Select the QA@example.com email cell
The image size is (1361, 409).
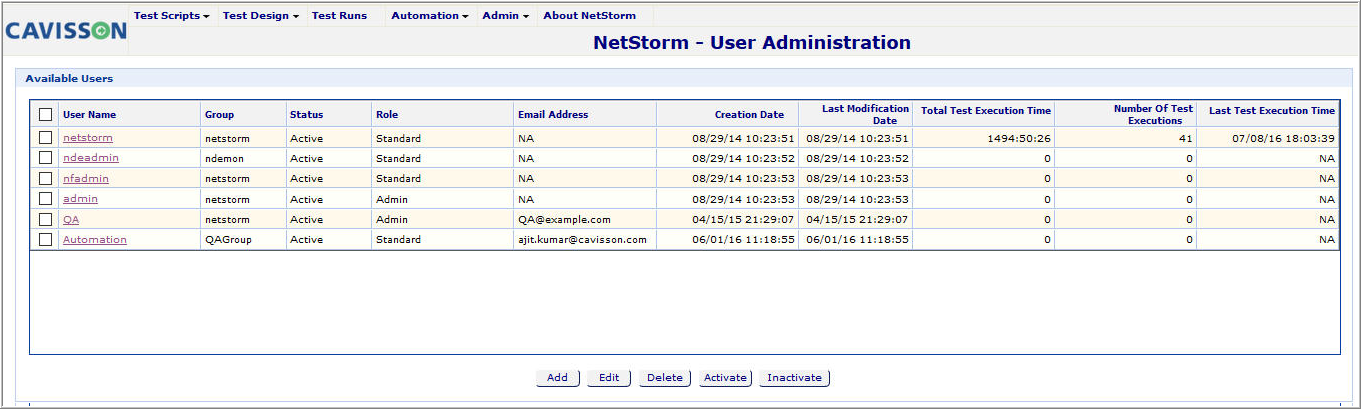[x=564, y=220]
